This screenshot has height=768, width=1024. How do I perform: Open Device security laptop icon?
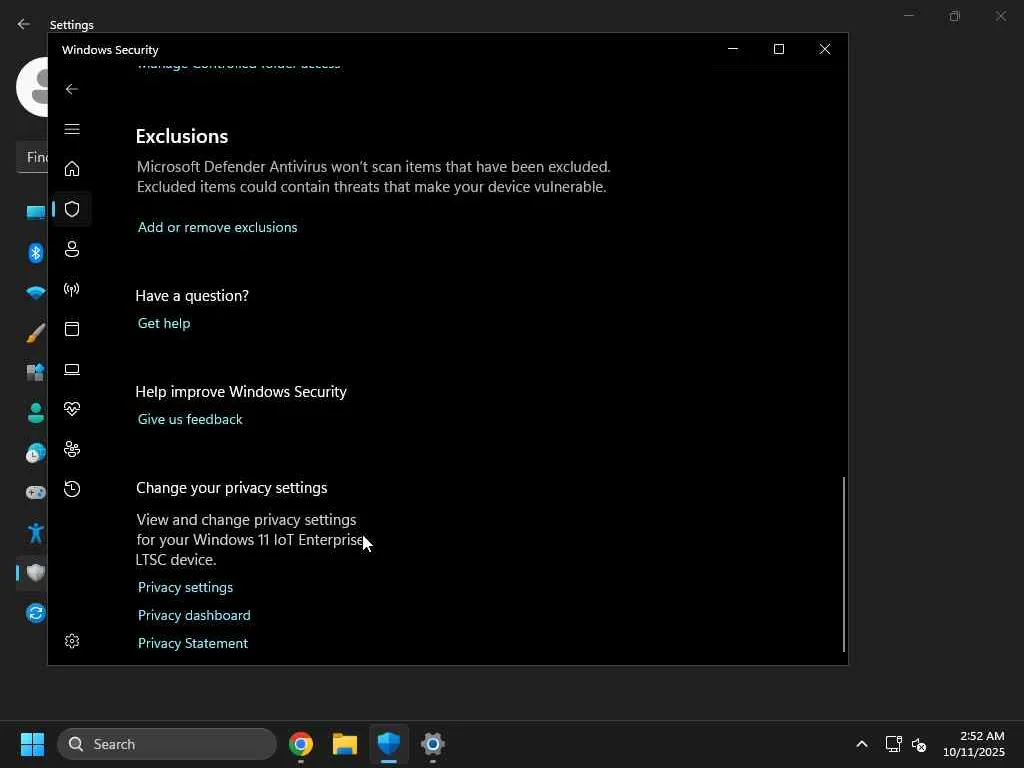coord(72,370)
